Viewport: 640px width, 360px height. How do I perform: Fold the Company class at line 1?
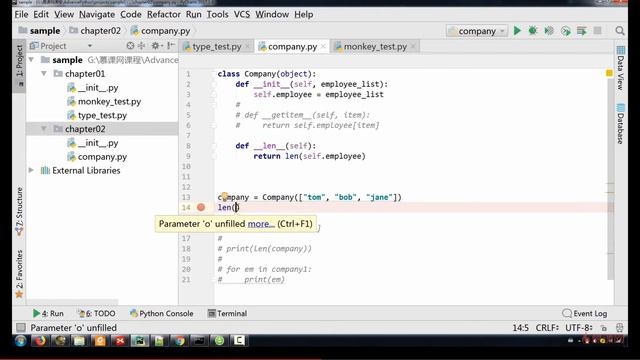click(214, 74)
